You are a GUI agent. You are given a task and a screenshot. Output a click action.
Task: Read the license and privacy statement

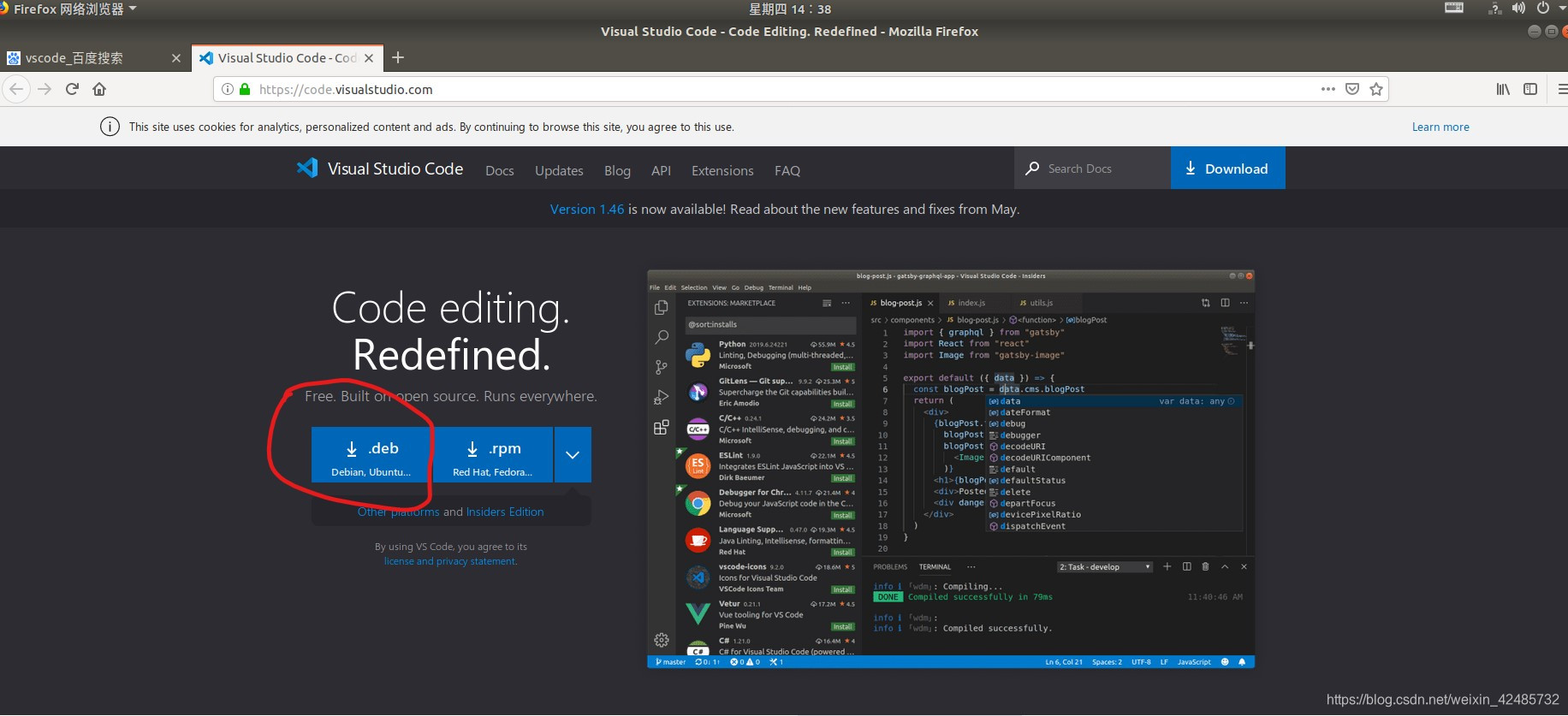click(450, 561)
